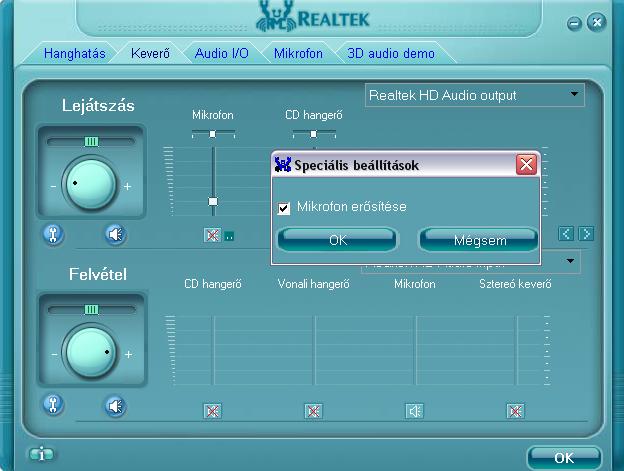Open the Mikrofon tab
This screenshot has width=624, height=471.
pyautogui.click(x=298, y=53)
